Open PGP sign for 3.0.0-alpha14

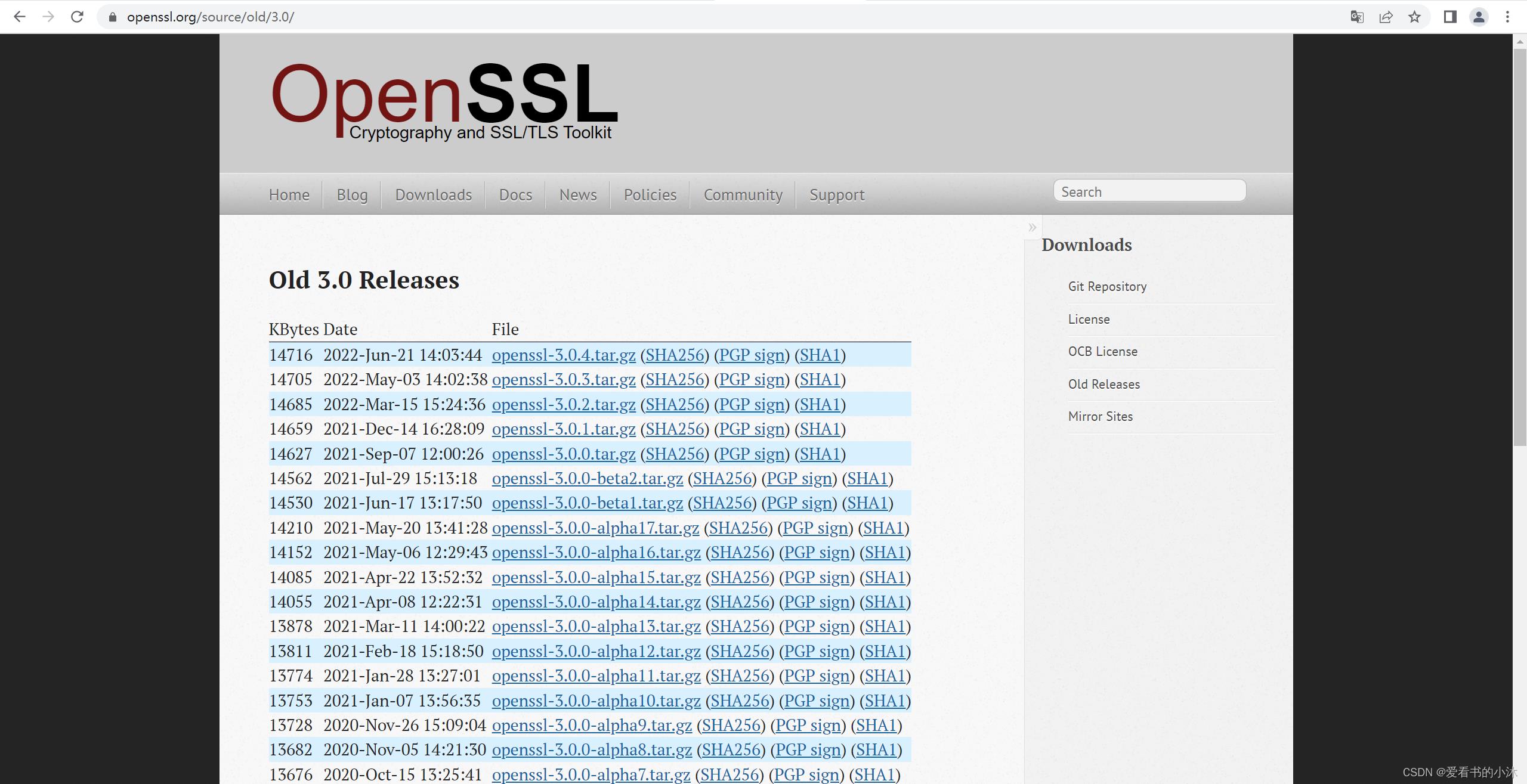point(817,602)
